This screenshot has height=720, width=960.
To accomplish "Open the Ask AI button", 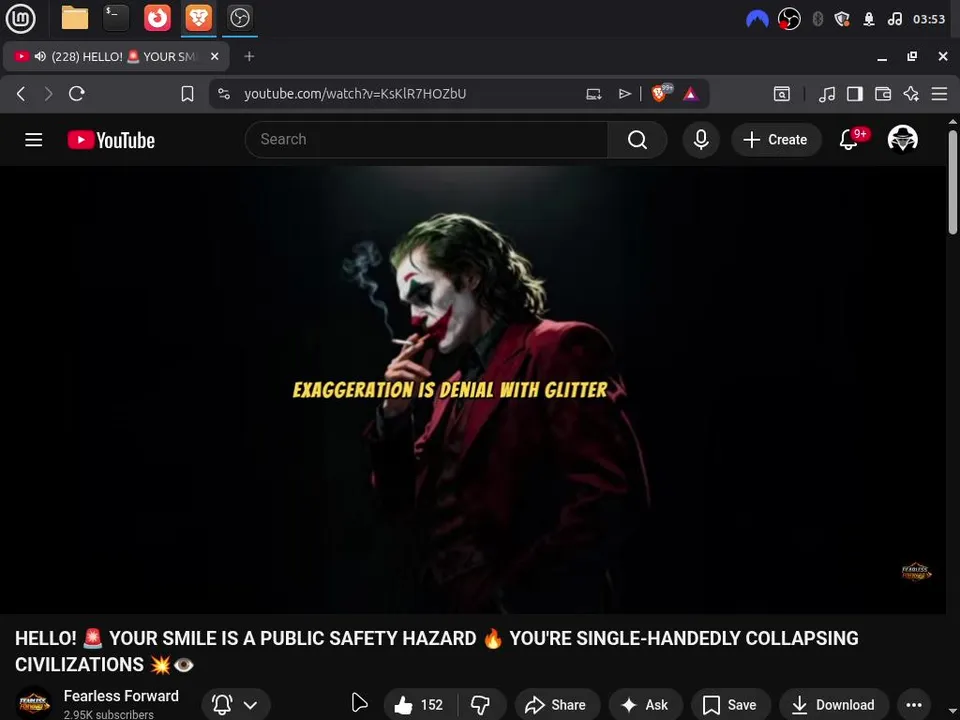I will click(x=645, y=705).
